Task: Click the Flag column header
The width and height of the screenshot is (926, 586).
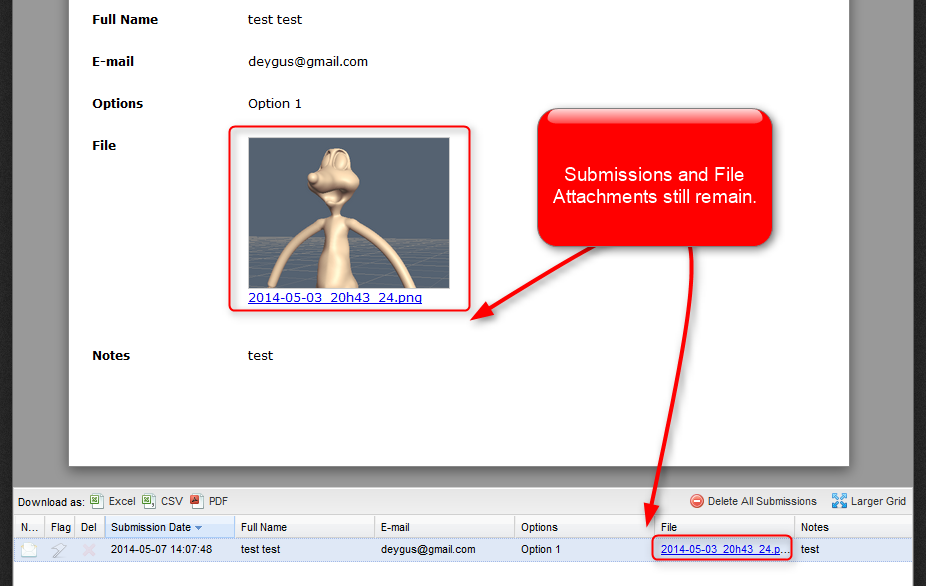Action: coord(61,527)
